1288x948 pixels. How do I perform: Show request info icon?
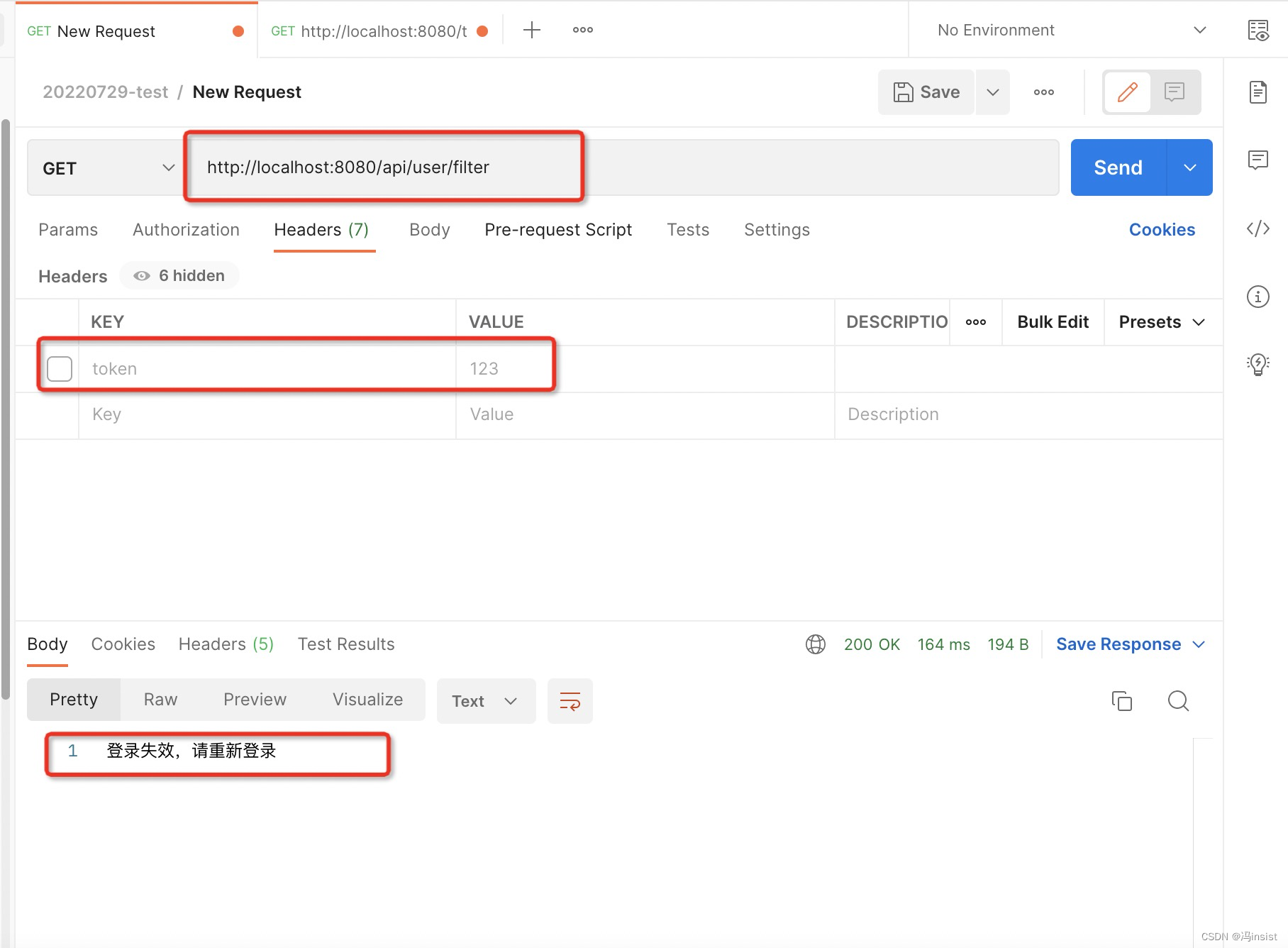pos(1258,296)
